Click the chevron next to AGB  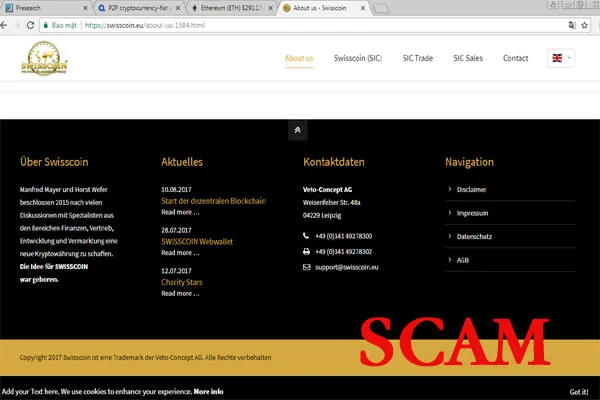(x=450, y=260)
